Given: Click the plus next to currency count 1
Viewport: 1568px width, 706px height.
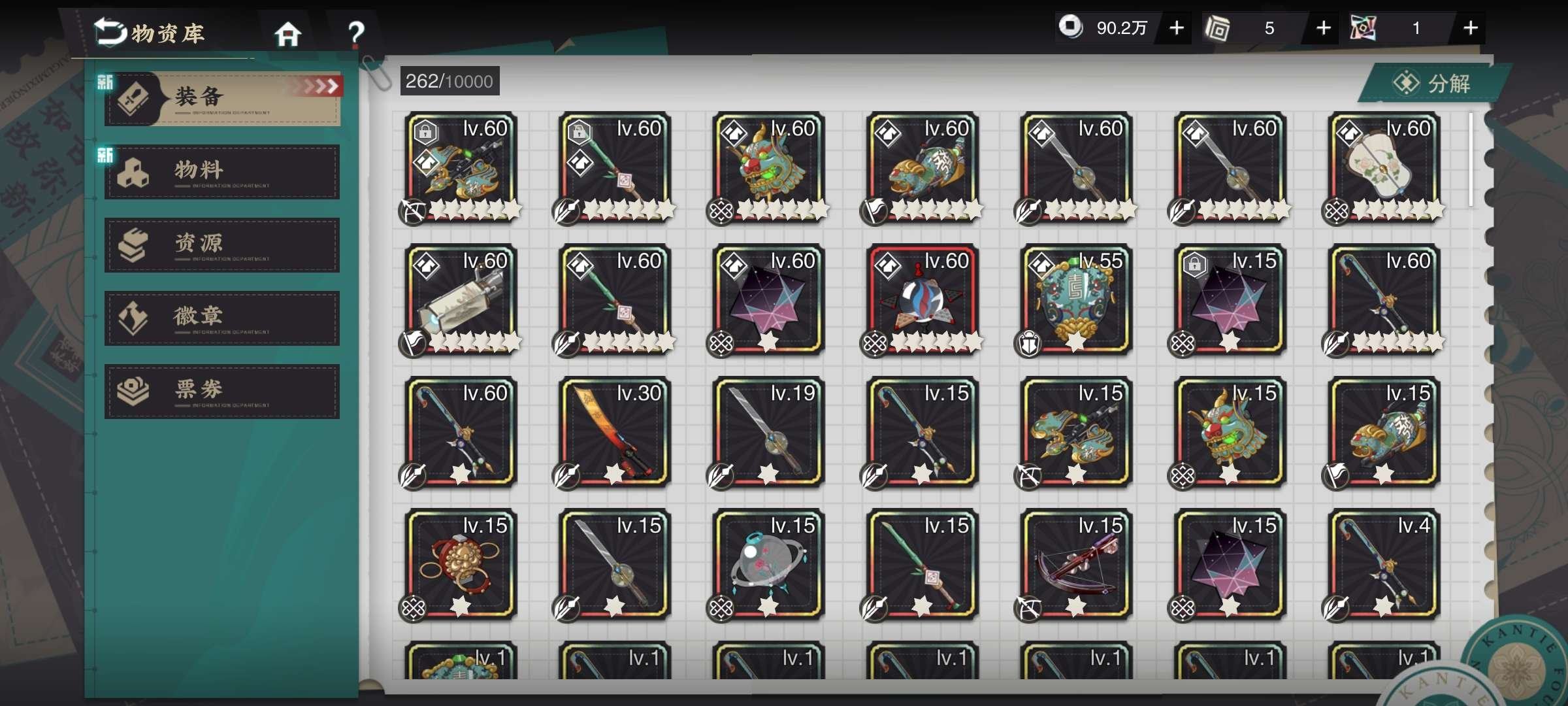Looking at the screenshot, I should (1471, 28).
